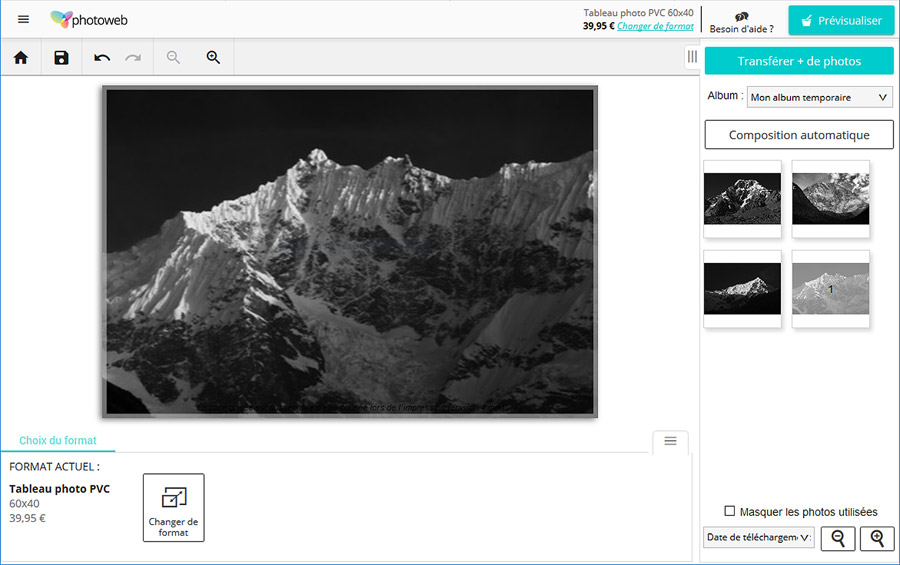Shrink thumbnails with the zoom-out magnifier button
This screenshot has width=900, height=565.
coord(838,539)
